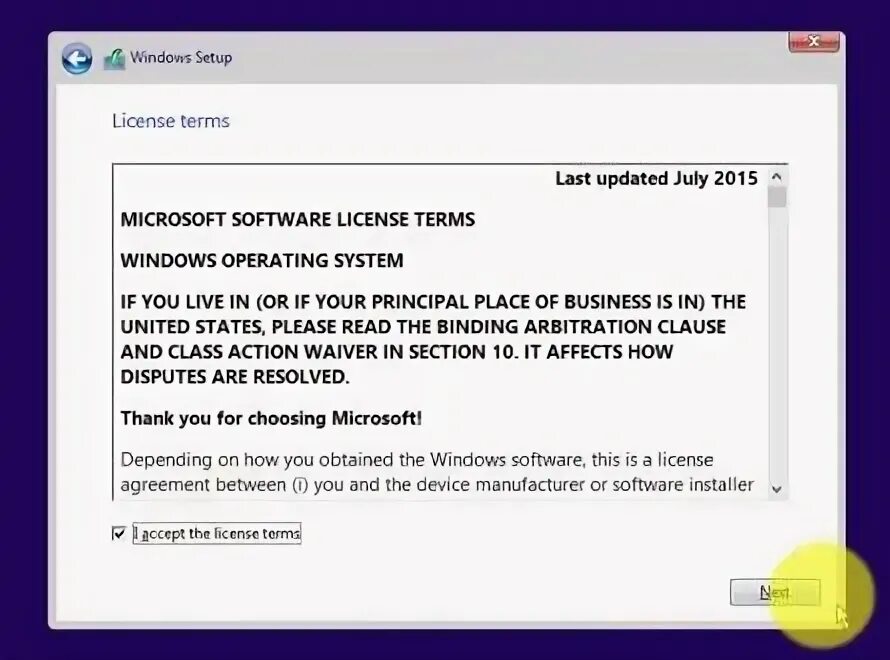Close the Windows Setup window
The height and width of the screenshot is (660, 890).
[814, 43]
